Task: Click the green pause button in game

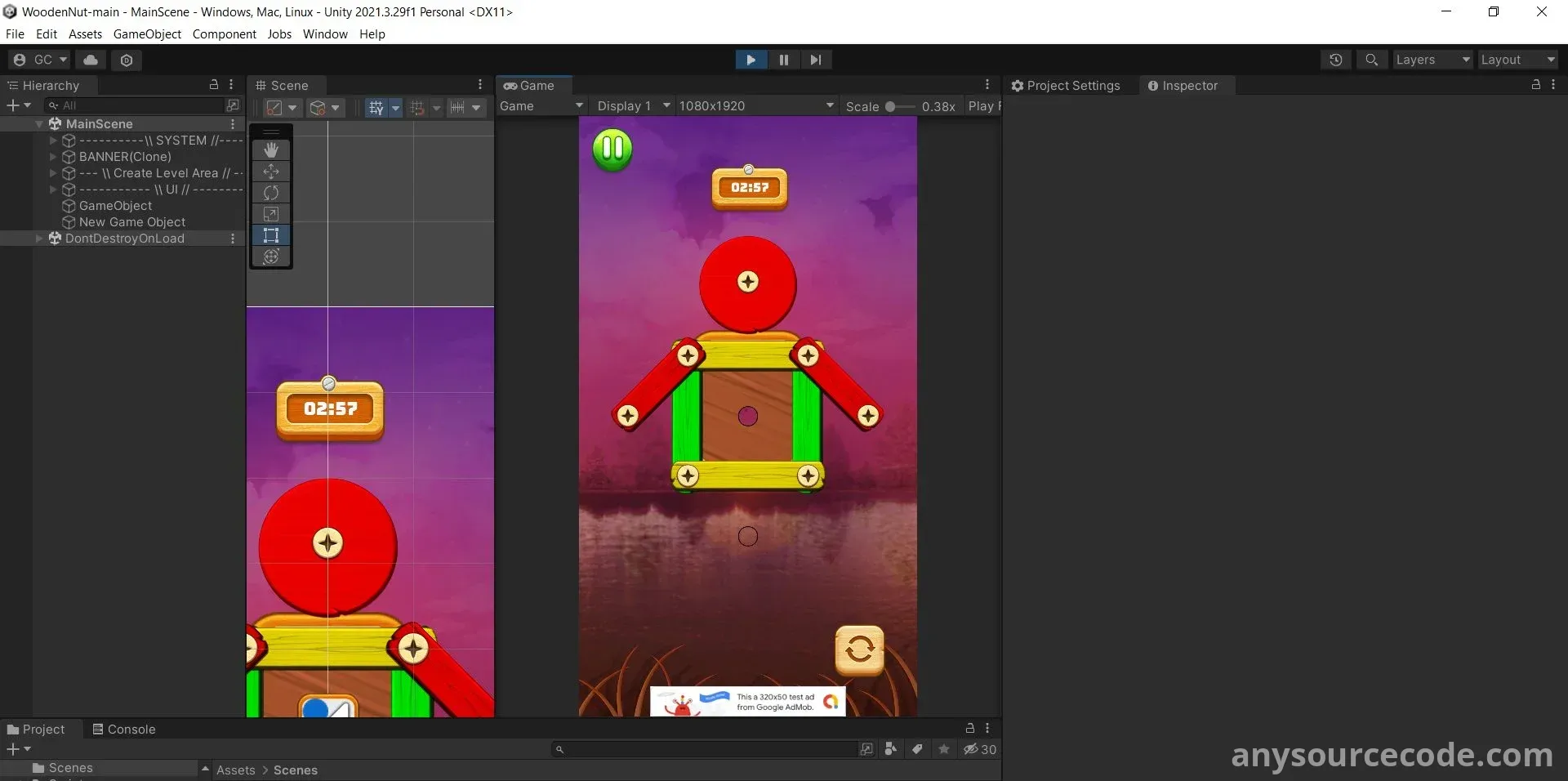Action: (x=612, y=150)
